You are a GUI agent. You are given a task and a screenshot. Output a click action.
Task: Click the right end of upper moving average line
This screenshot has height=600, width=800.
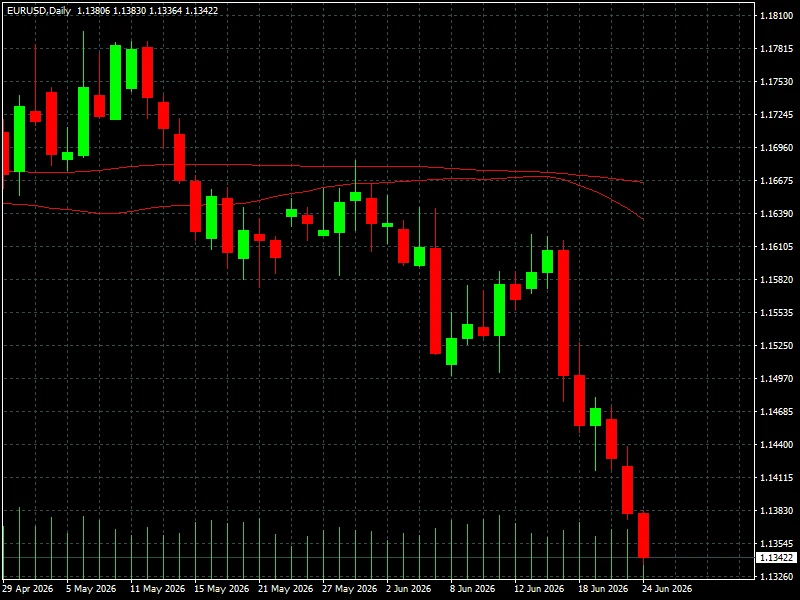pyautogui.click(x=641, y=182)
